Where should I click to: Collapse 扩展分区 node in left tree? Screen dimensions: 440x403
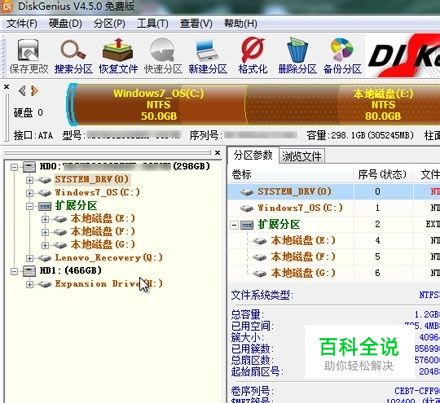(30, 206)
